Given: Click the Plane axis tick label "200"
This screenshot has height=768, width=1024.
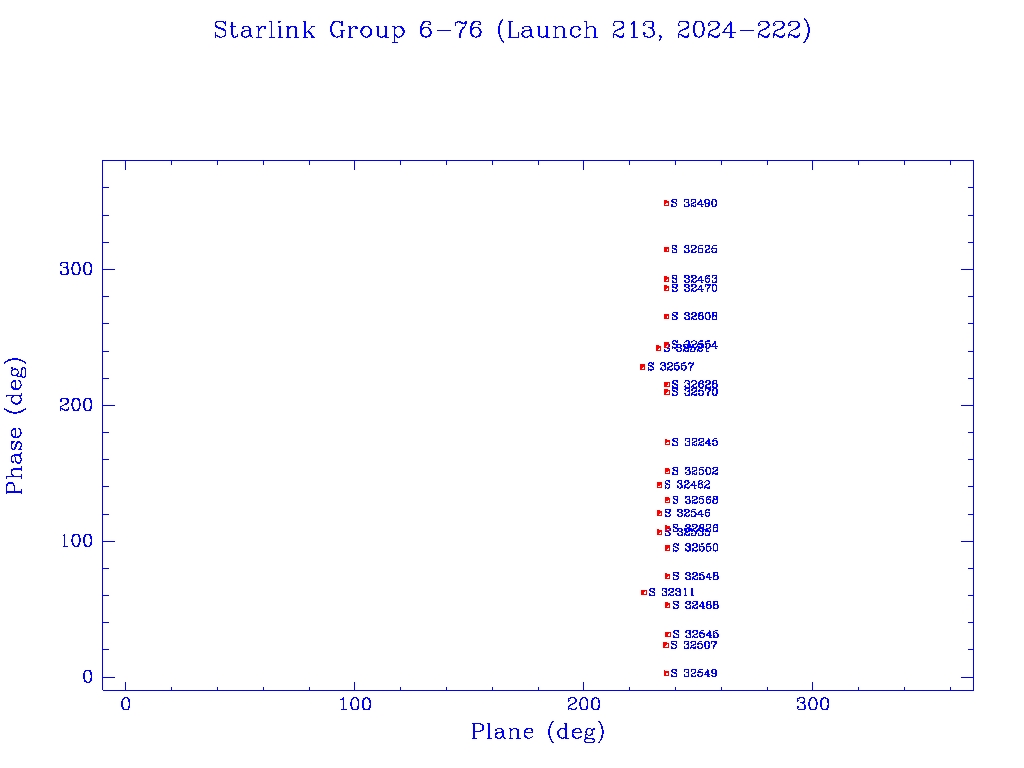Looking at the screenshot, I should pyautogui.click(x=583, y=705).
